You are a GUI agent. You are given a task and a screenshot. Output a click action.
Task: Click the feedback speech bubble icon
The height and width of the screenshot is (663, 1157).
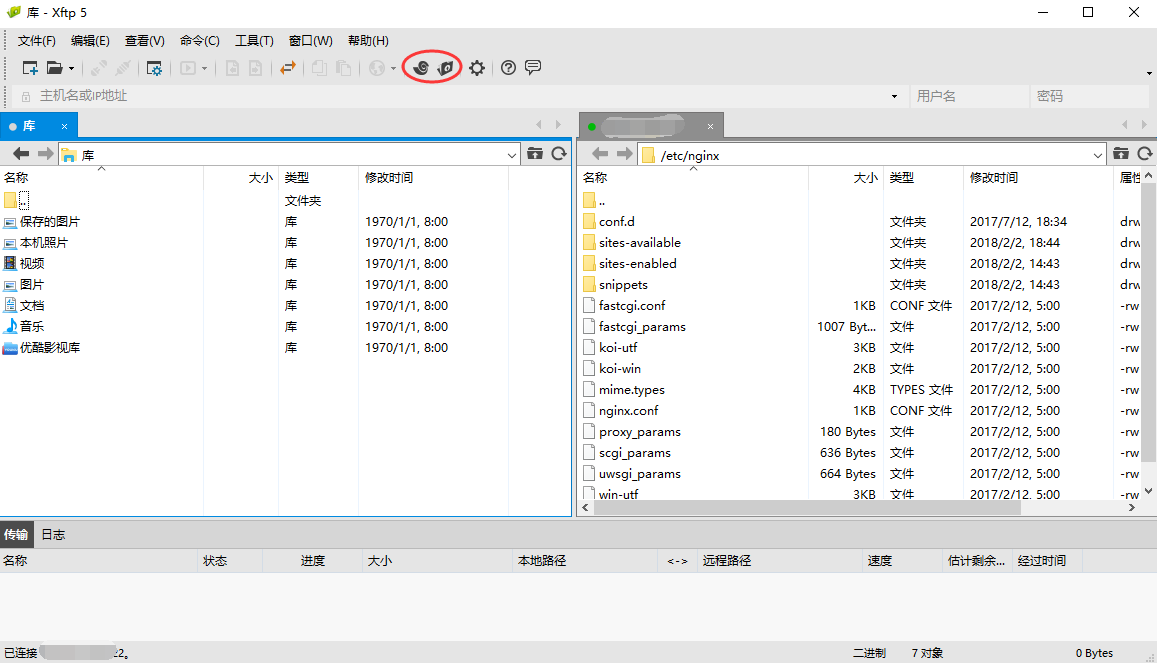pos(533,68)
